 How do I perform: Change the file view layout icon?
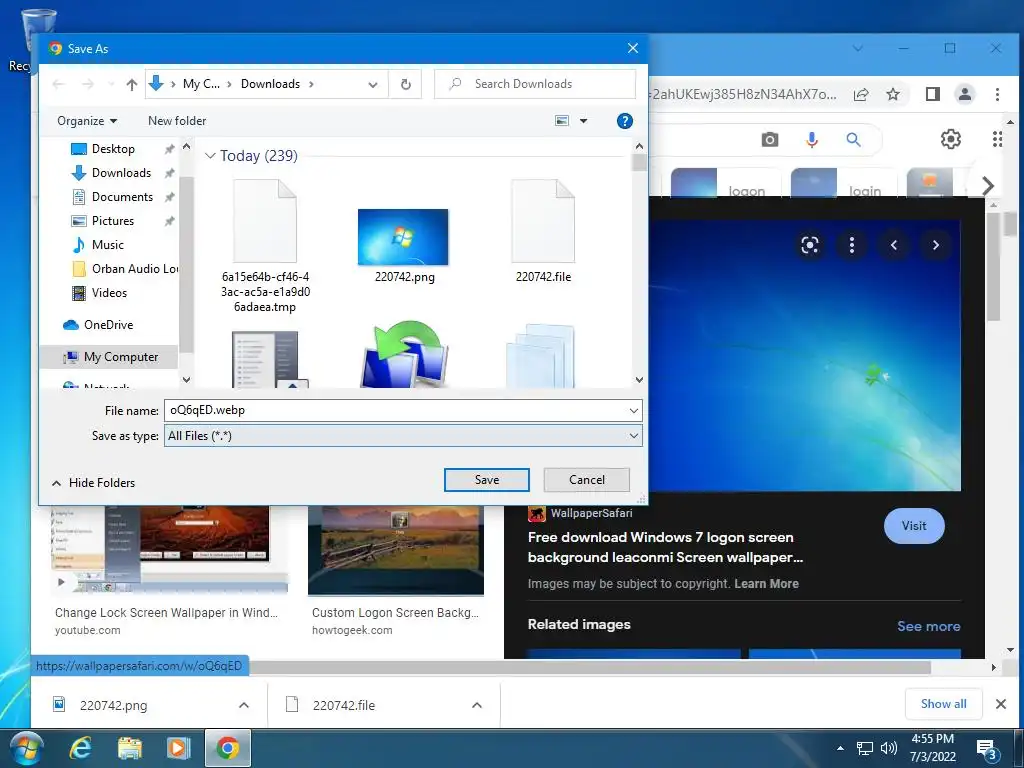tap(562, 121)
